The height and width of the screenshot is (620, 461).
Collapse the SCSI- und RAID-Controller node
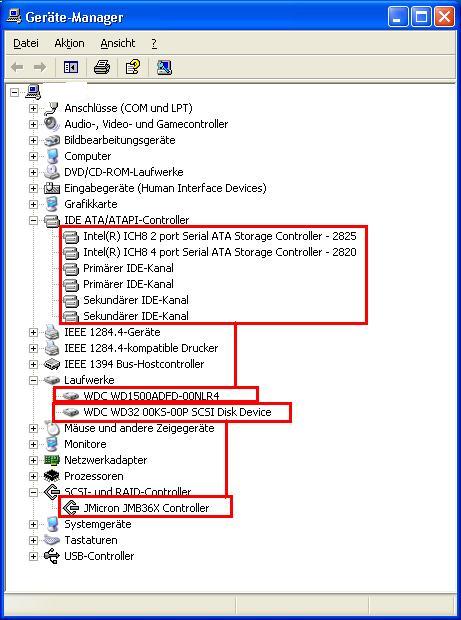33,492
